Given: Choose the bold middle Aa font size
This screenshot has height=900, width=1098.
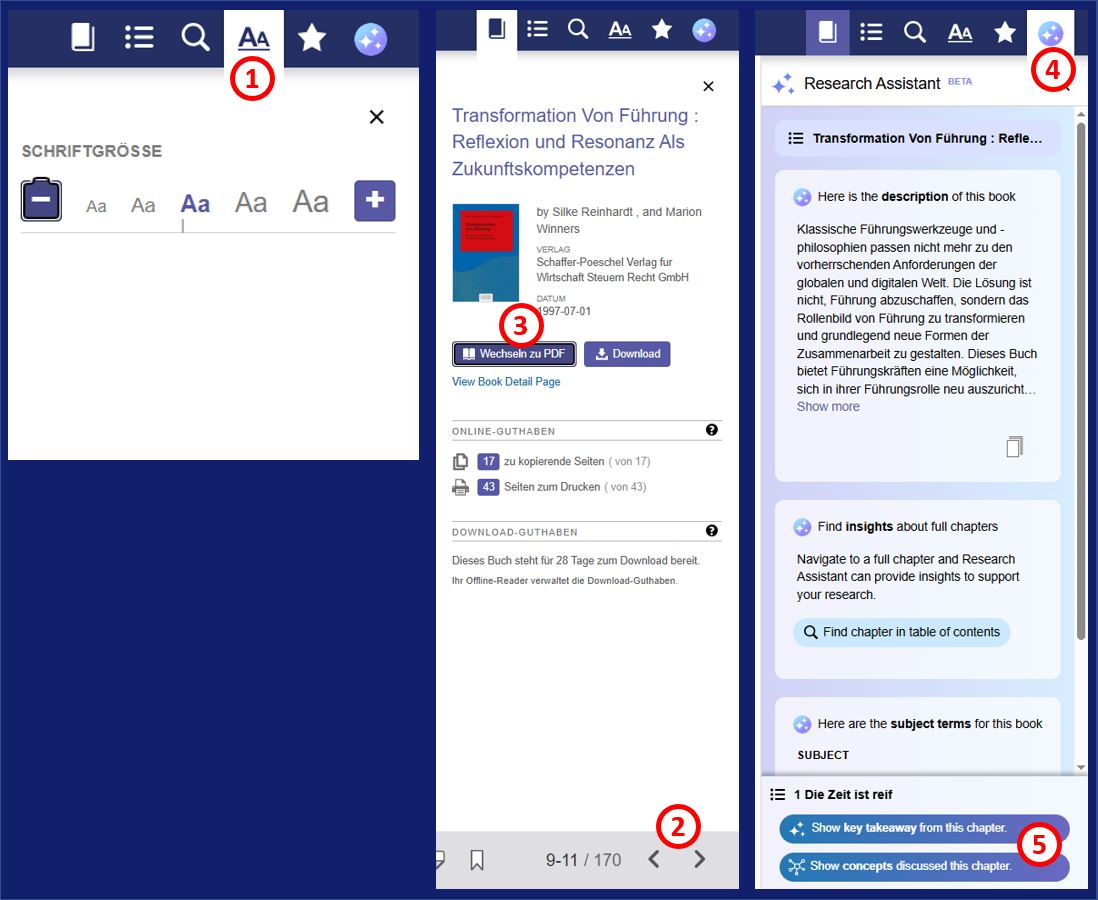Looking at the screenshot, I should [x=195, y=204].
